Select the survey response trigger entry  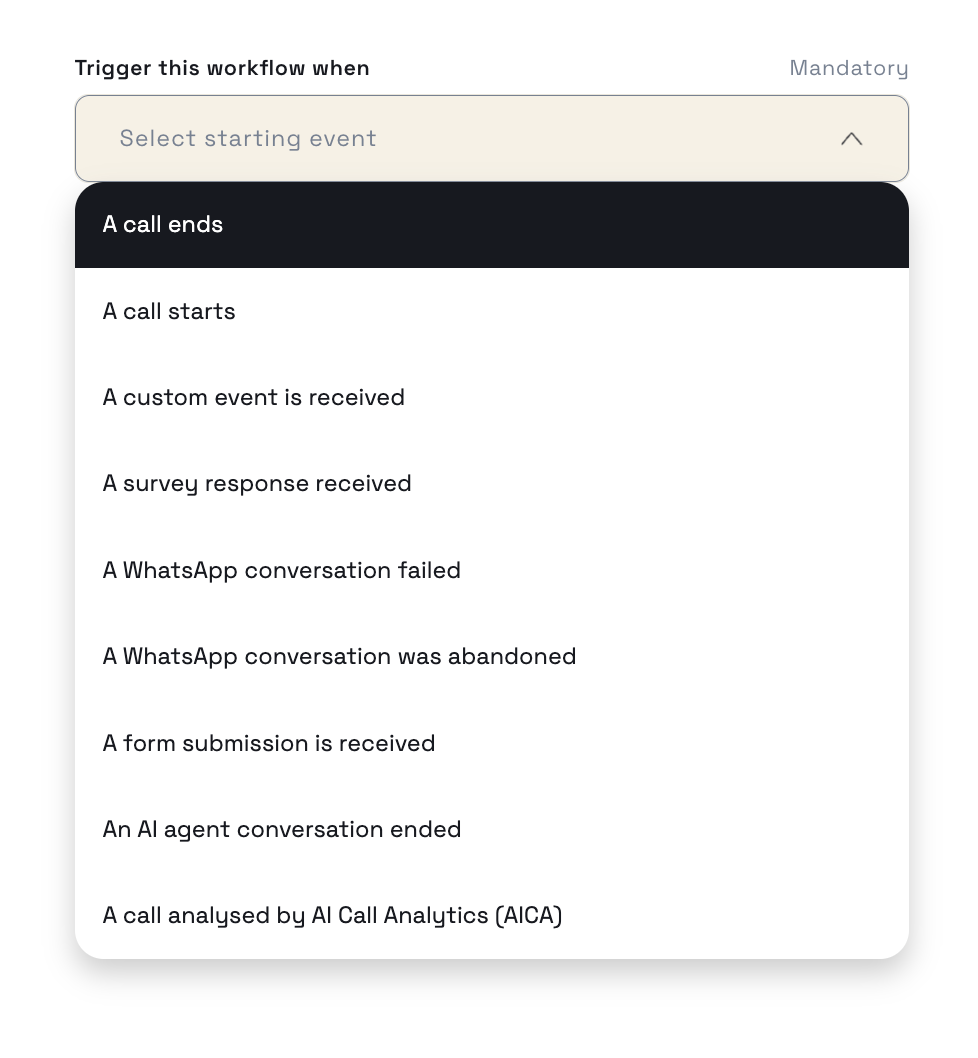click(491, 484)
